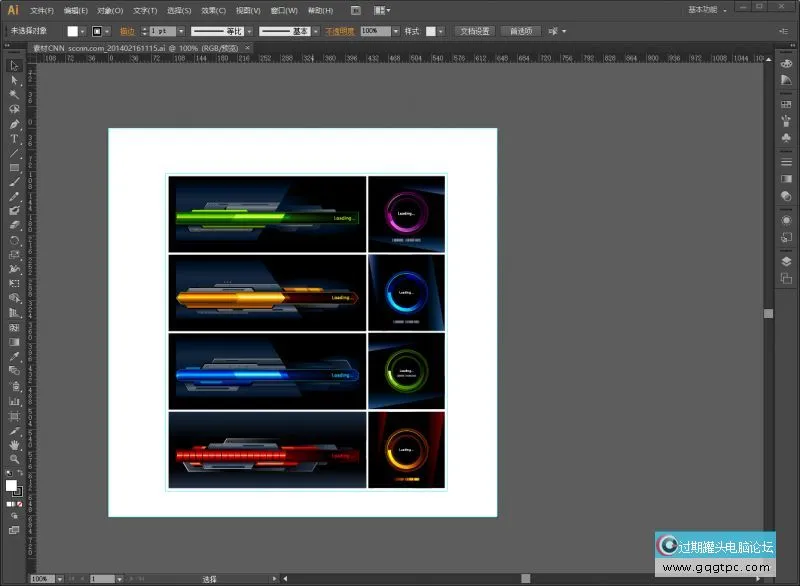Open the Bridge icon in menu bar
Image resolution: width=800 pixels, height=586 pixels.
click(x=356, y=10)
